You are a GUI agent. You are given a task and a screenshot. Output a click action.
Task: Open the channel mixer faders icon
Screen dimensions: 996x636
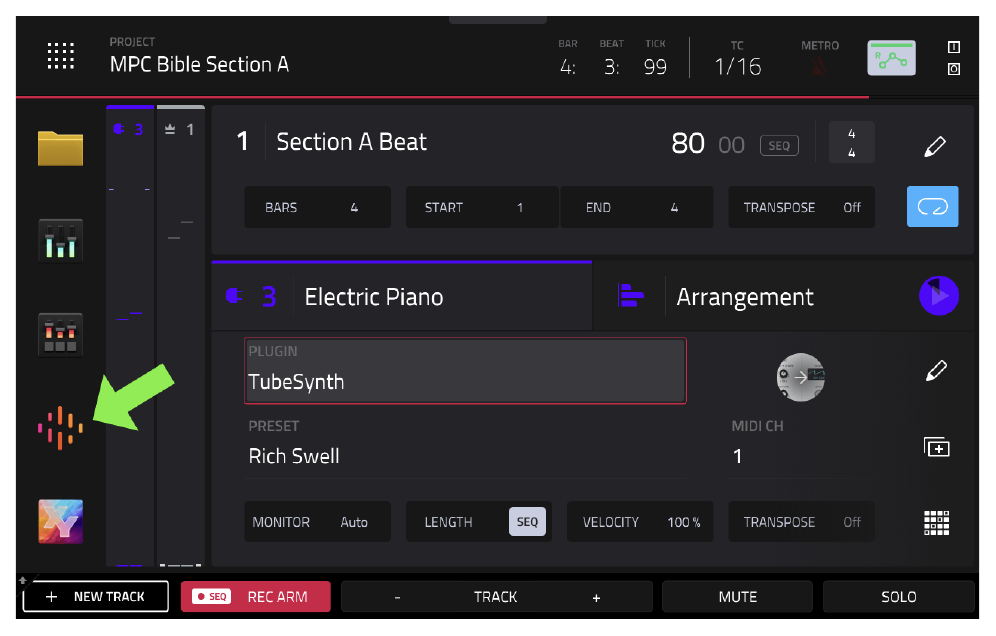pos(60,241)
